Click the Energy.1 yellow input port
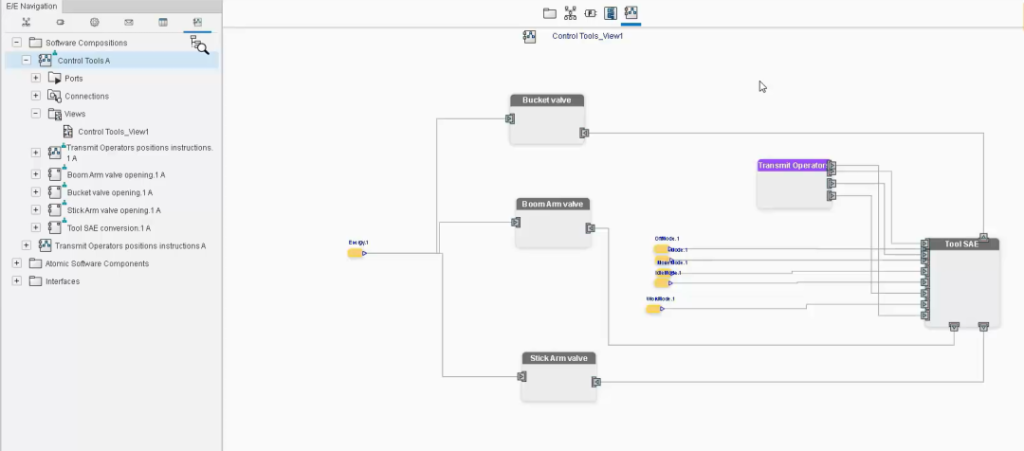This screenshot has height=451, width=1024. [x=355, y=253]
